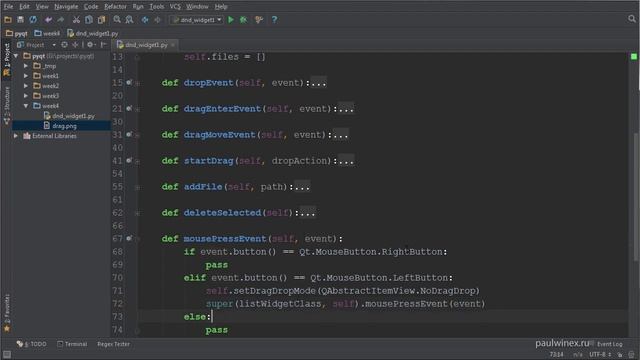The image size is (640, 360).
Task: Expand the folded dropEvent method
Action: (x=138, y=83)
